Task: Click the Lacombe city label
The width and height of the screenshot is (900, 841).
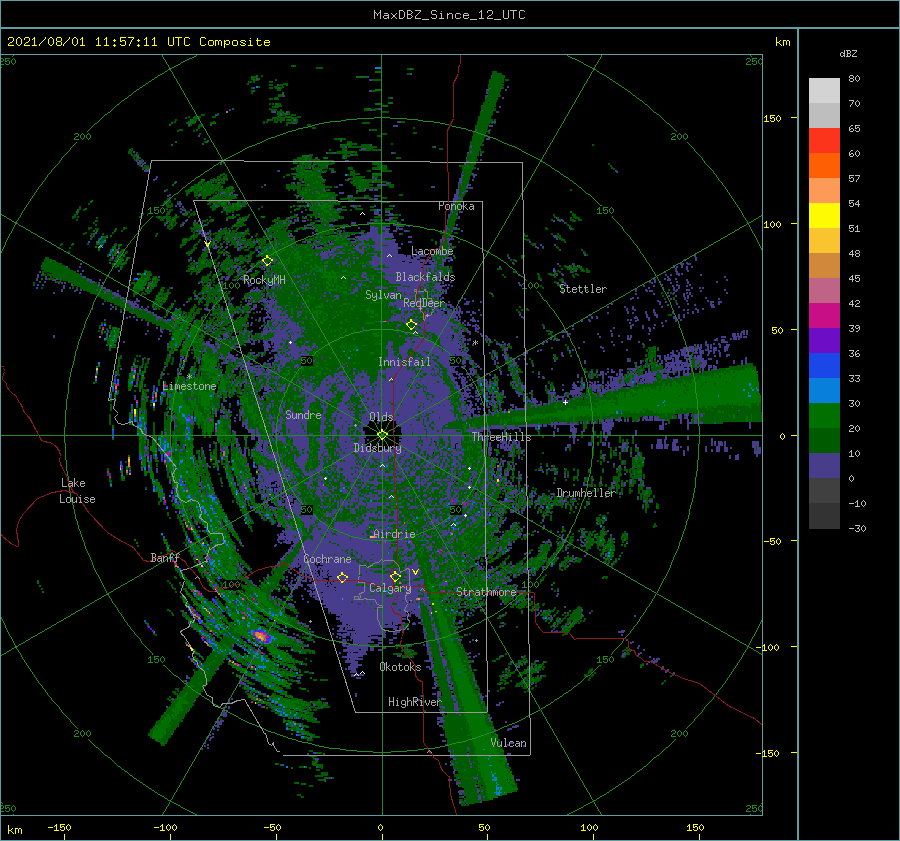Action: [x=432, y=251]
